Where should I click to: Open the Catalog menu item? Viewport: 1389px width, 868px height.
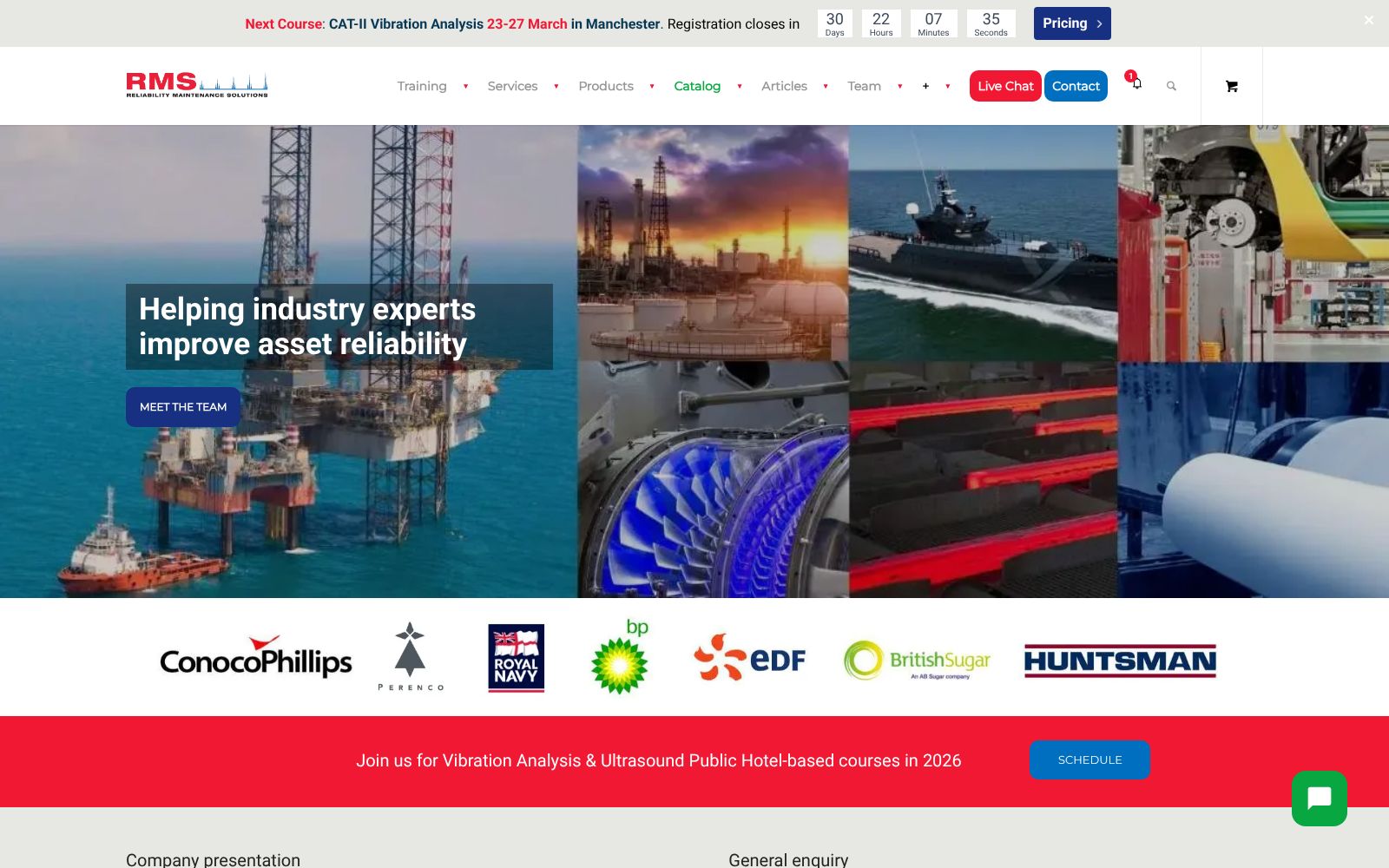tap(697, 86)
